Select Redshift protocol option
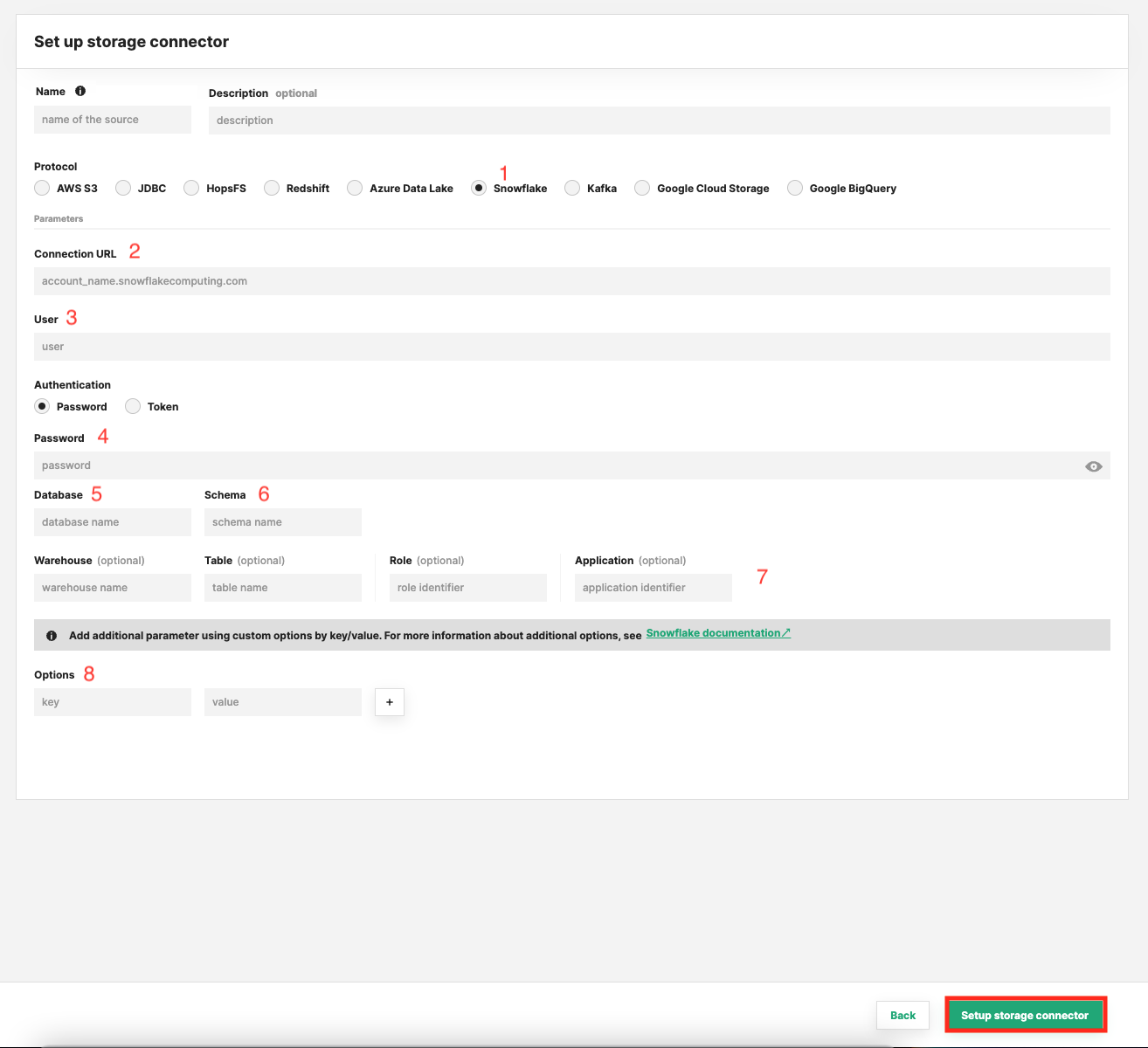The width and height of the screenshot is (1148, 1048). pos(272,188)
